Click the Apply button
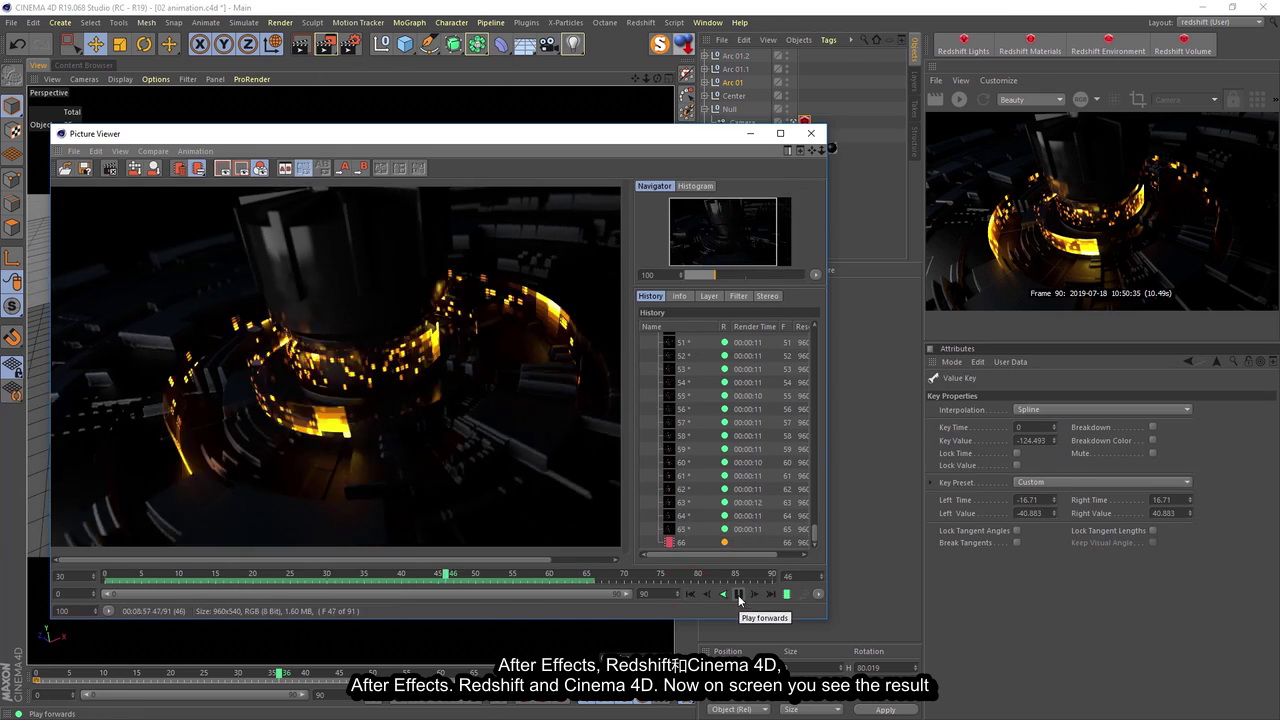 coord(886,710)
